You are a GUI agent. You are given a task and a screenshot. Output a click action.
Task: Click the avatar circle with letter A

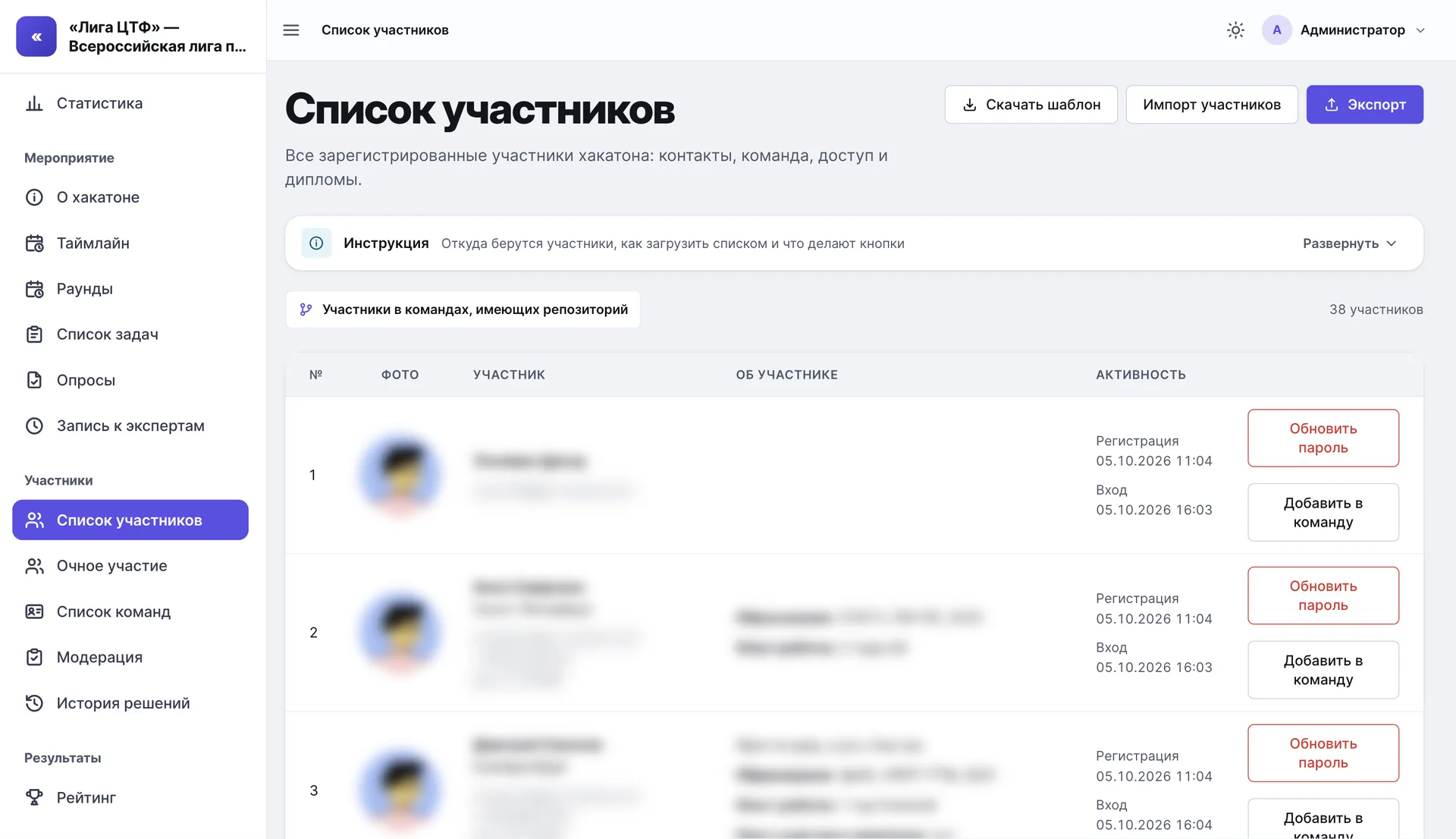tap(1277, 30)
